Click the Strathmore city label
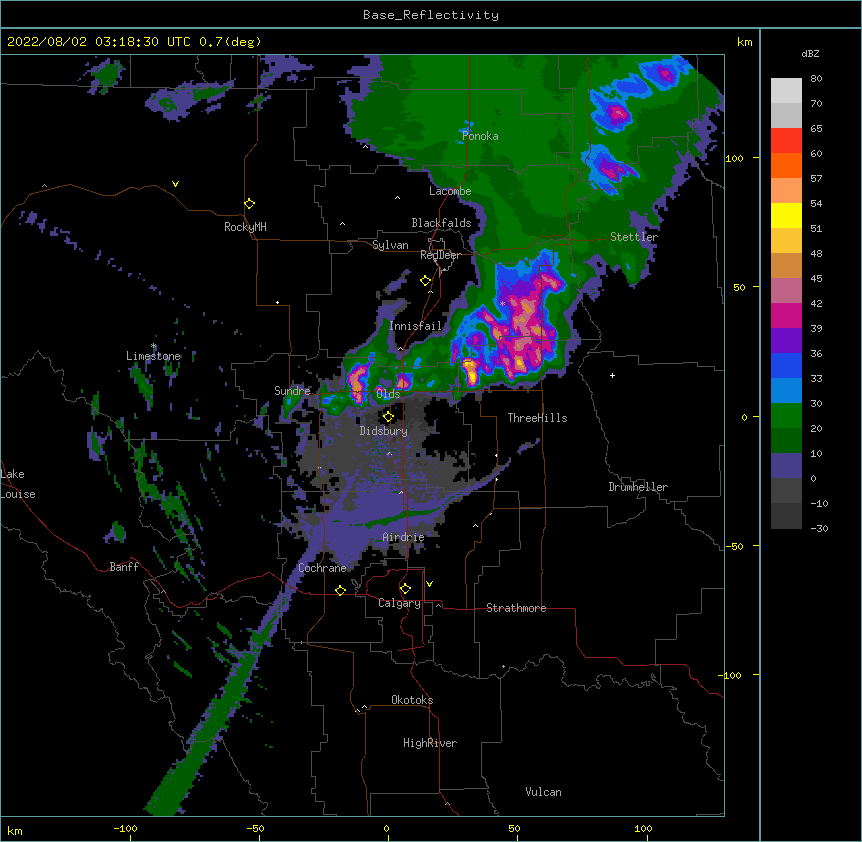 coord(516,608)
